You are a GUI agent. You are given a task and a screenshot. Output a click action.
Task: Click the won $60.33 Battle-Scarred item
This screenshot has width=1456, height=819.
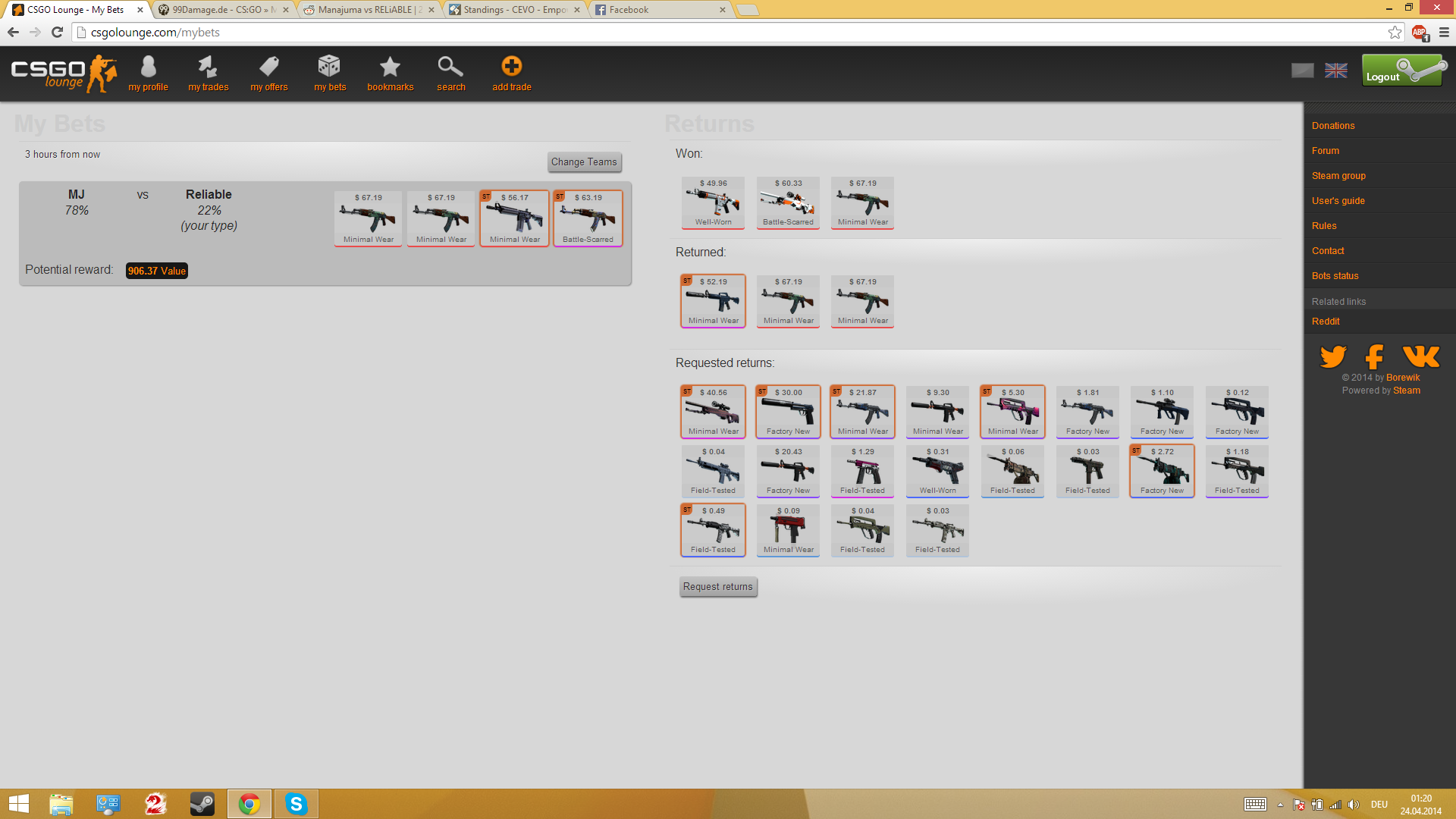(x=788, y=202)
